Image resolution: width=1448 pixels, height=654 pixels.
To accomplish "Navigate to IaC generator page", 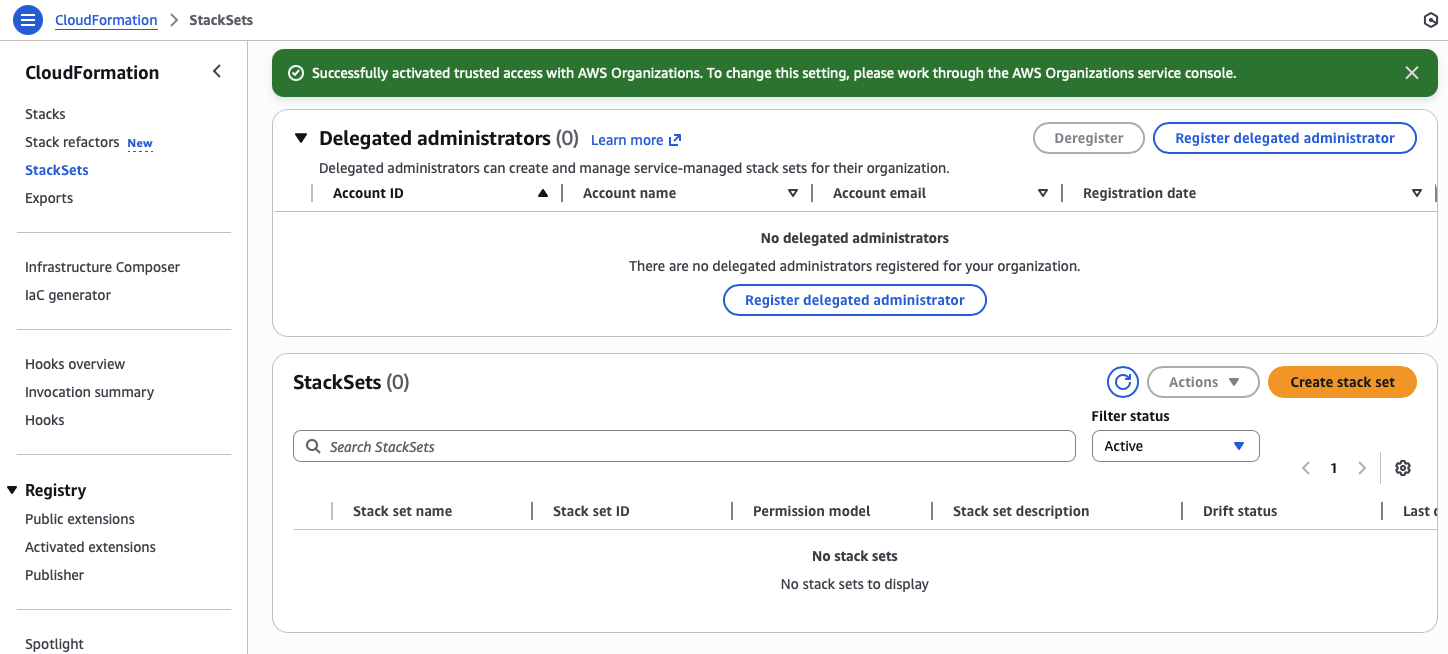I will tap(68, 295).
